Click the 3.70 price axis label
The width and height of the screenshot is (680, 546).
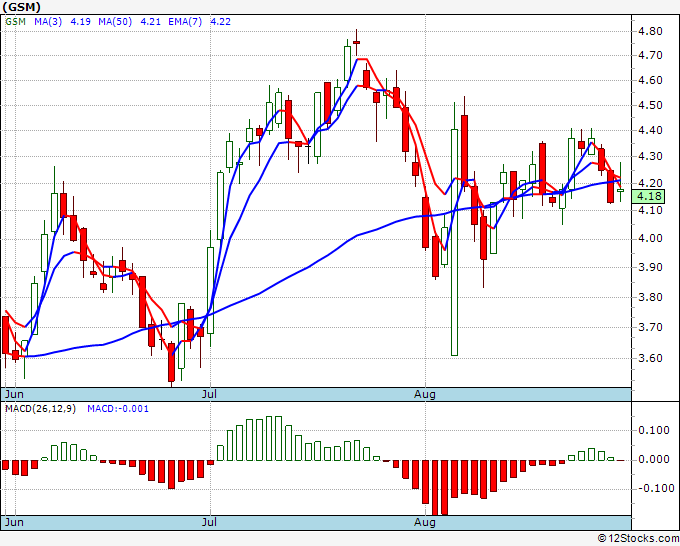point(650,327)
